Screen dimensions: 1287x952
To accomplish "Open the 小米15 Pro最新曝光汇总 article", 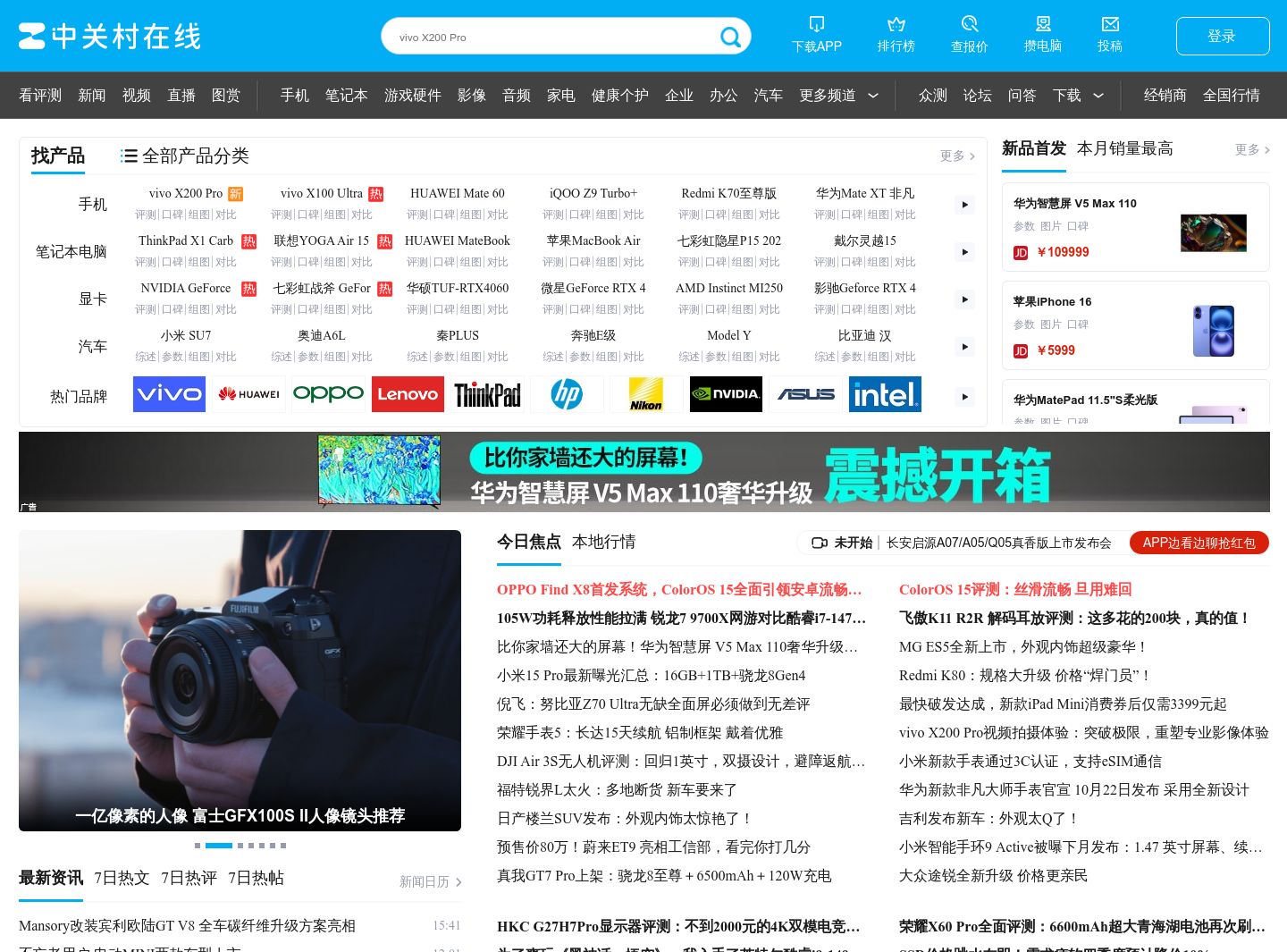I will (652, 676).
